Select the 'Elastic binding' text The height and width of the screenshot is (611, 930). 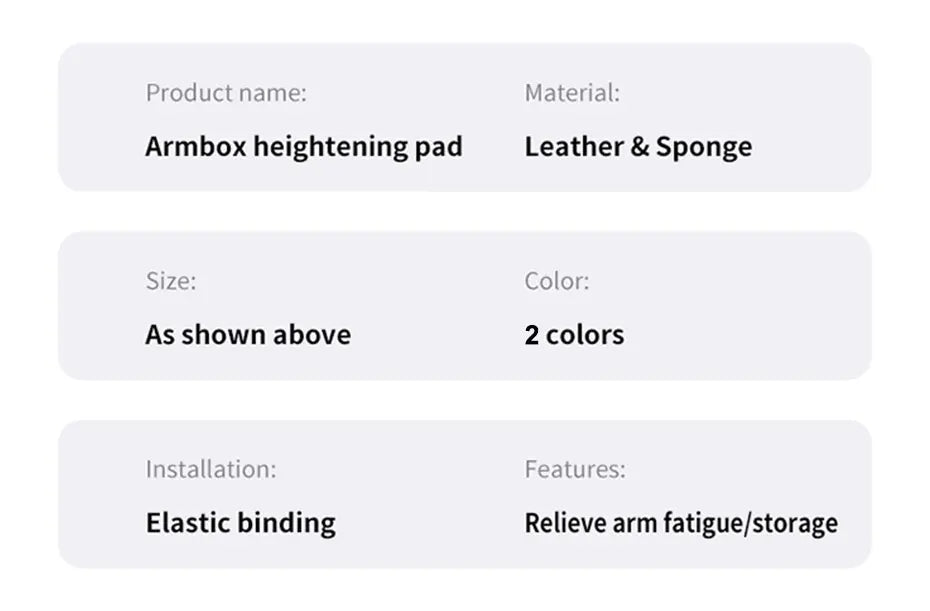point(240,523)
